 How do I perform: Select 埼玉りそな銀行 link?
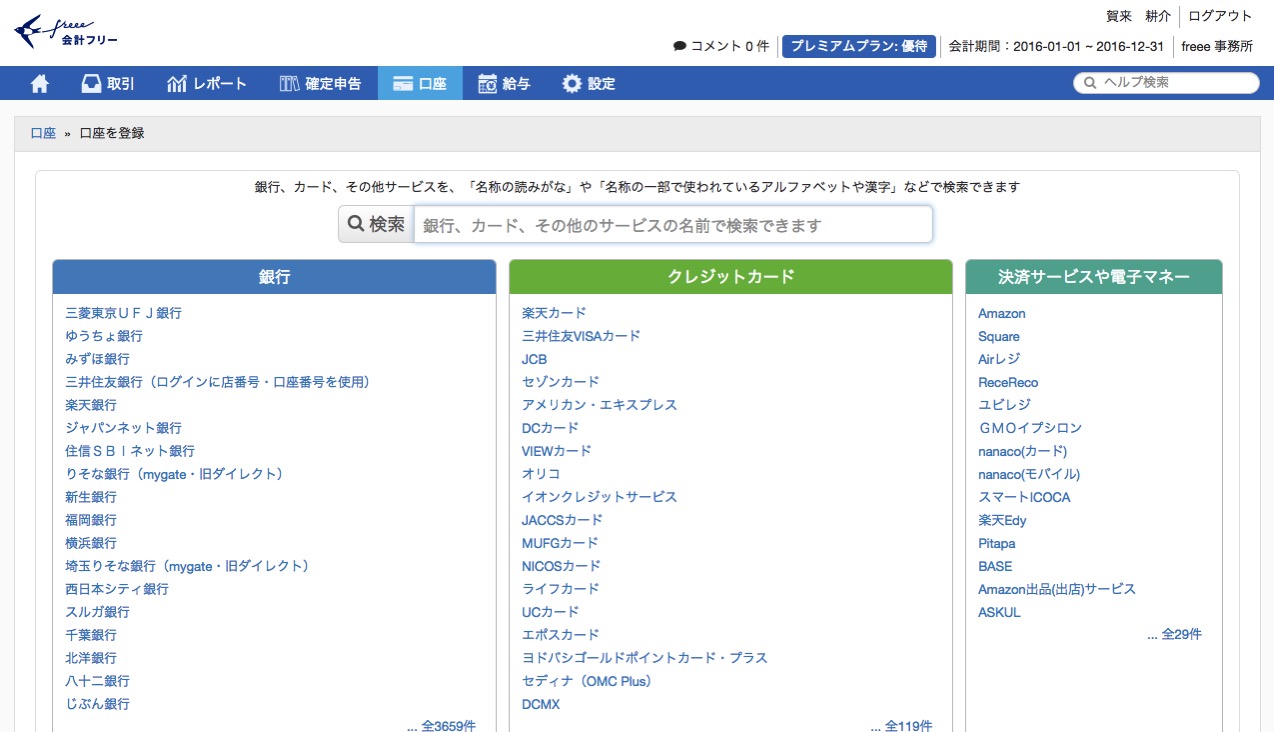pyautogui.click(x=190, y=566)
